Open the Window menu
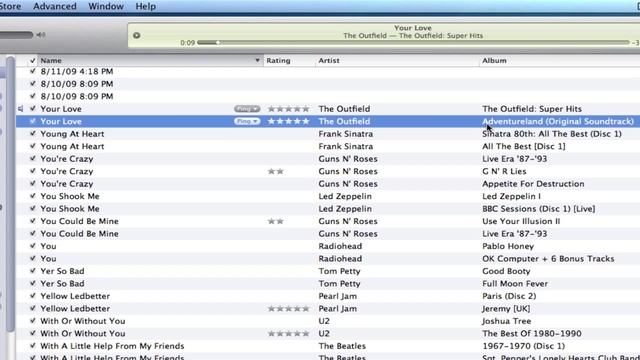 tap(106, 6)
